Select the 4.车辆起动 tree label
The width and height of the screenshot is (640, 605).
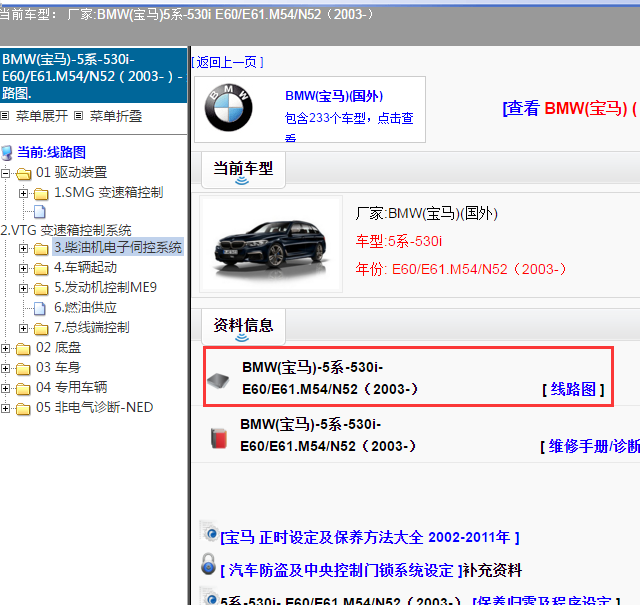(85, 267)
